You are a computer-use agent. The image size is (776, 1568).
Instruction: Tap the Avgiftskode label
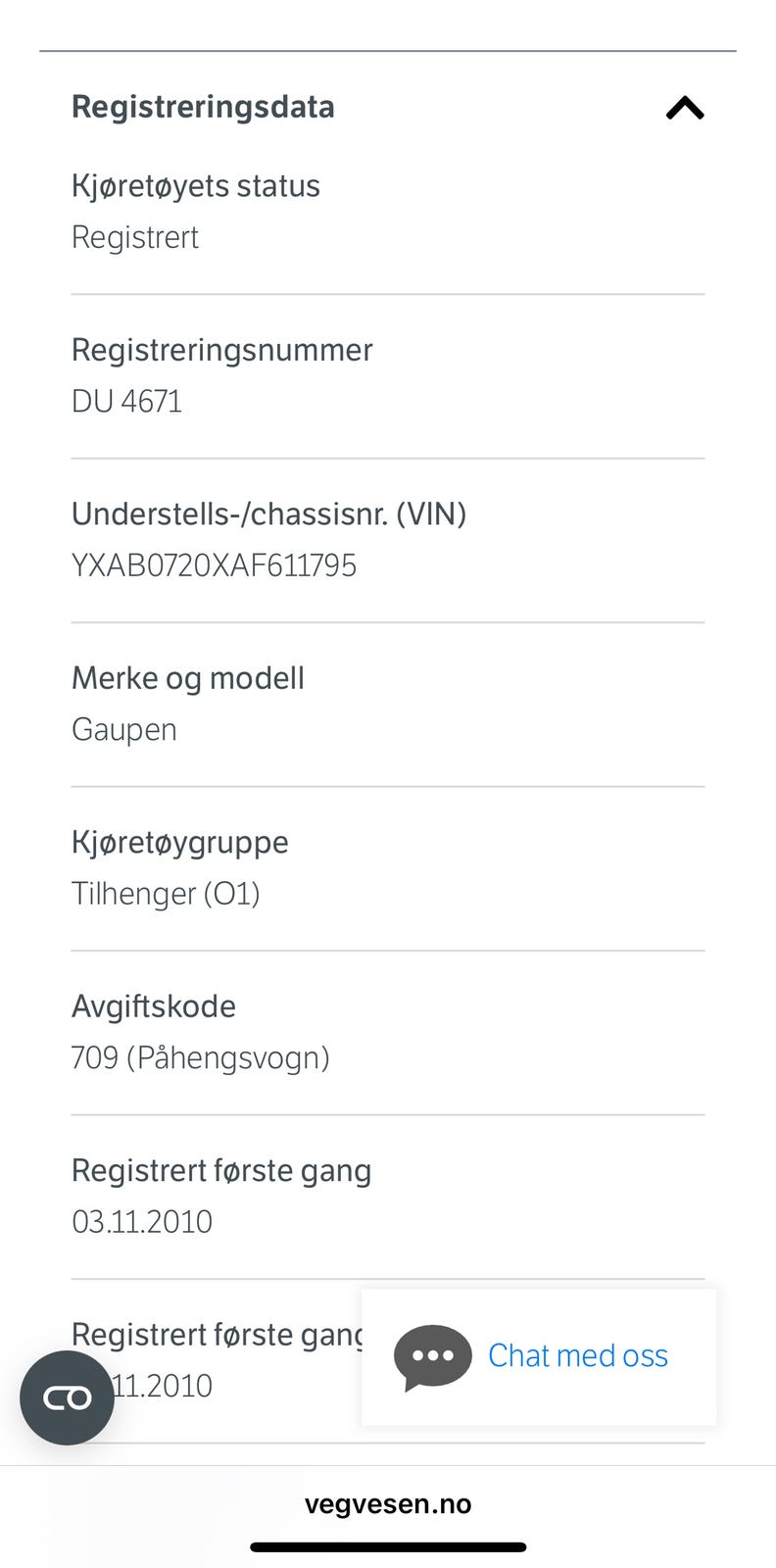pos(154,1006)
